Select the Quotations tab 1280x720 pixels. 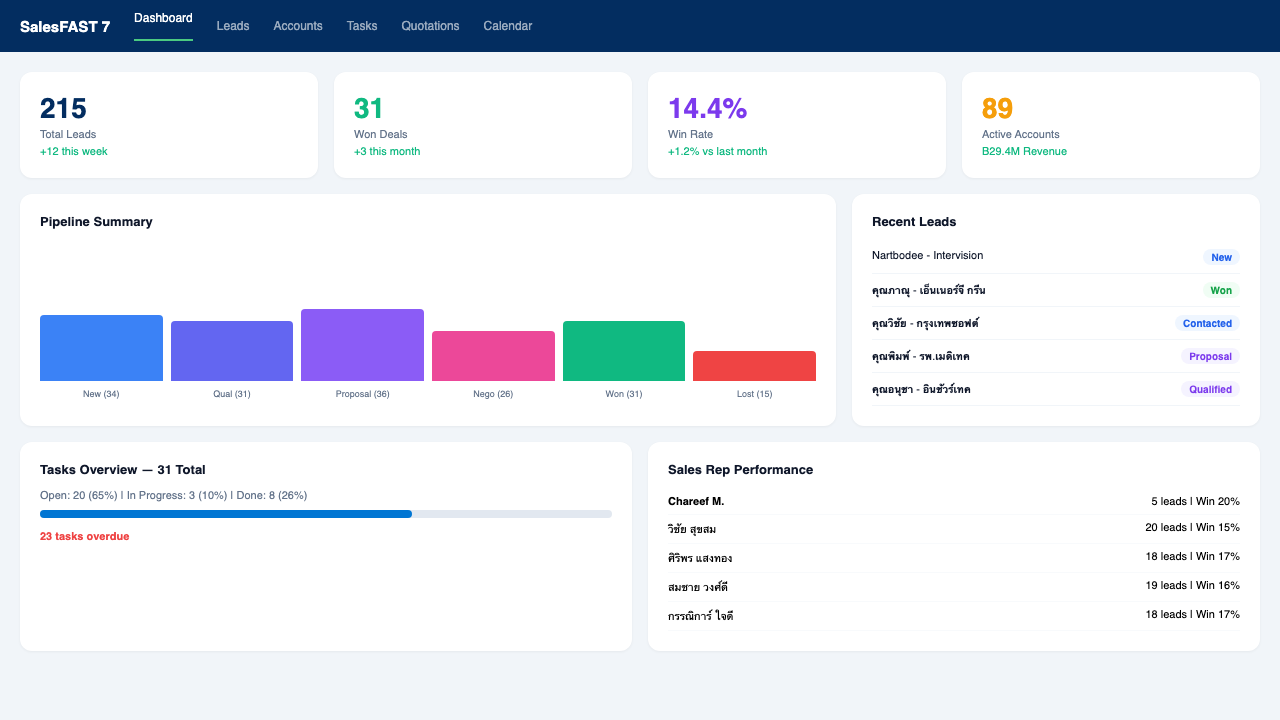(x=430, y=26)
